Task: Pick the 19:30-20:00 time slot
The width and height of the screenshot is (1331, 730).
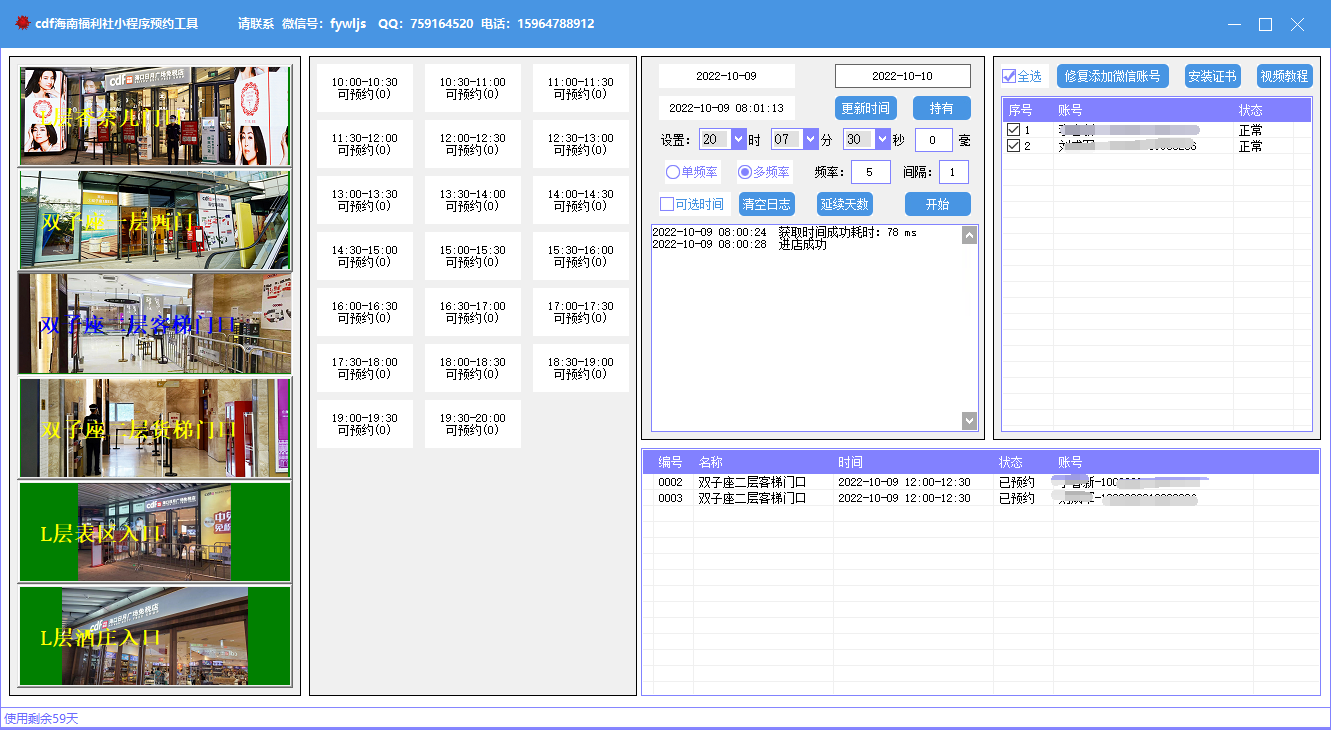Action: click(x=473, y=424)
